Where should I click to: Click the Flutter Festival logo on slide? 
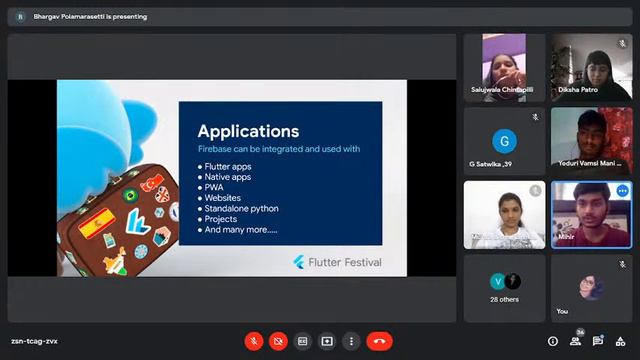pyautogui.click(x=338, y=262)
